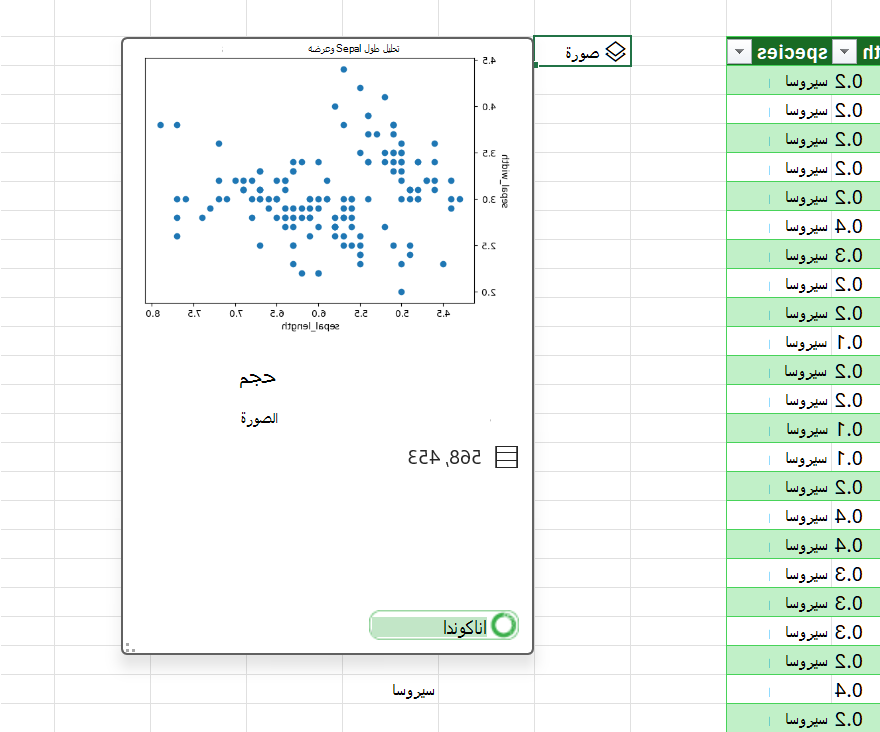Viewport: 880px width, 732px height.
Task: Click the table icon beside 568, 453
Action: point(506,457)
